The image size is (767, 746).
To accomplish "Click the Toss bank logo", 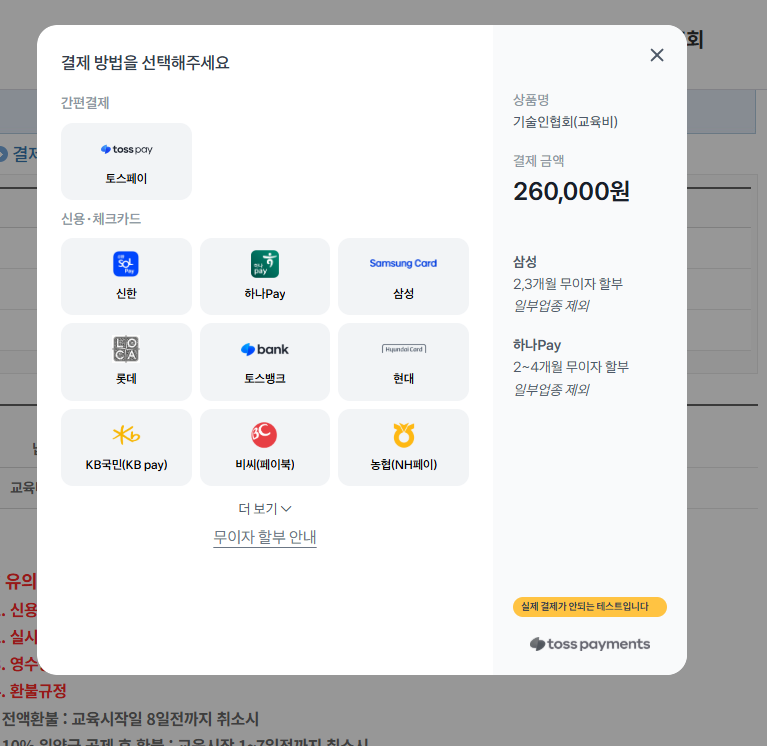I will 265,349.
